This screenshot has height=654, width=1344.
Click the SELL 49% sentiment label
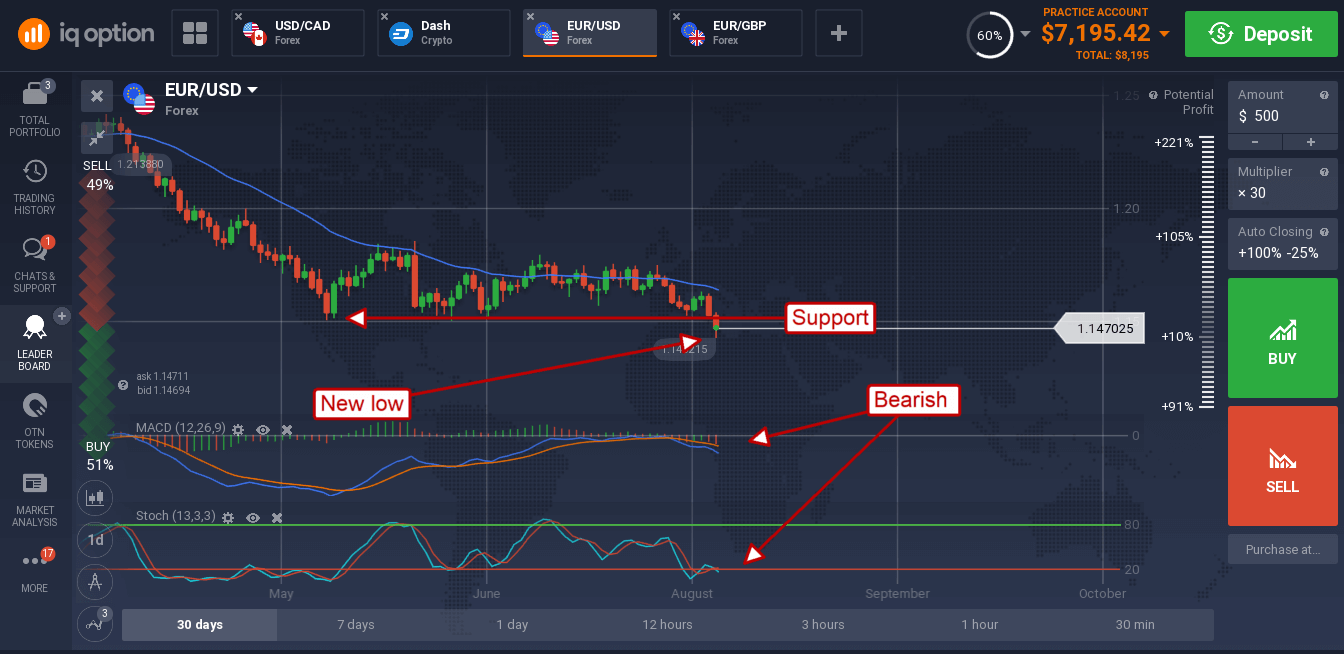click(99, 175)
